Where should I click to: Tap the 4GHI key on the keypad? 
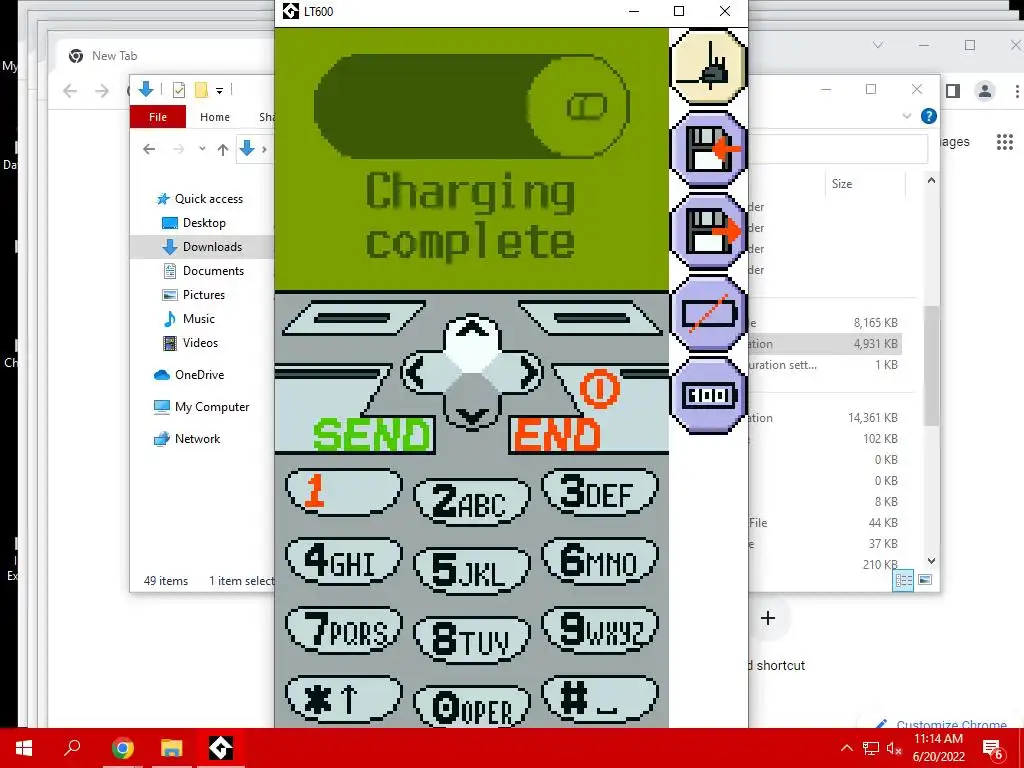(344, 560)
